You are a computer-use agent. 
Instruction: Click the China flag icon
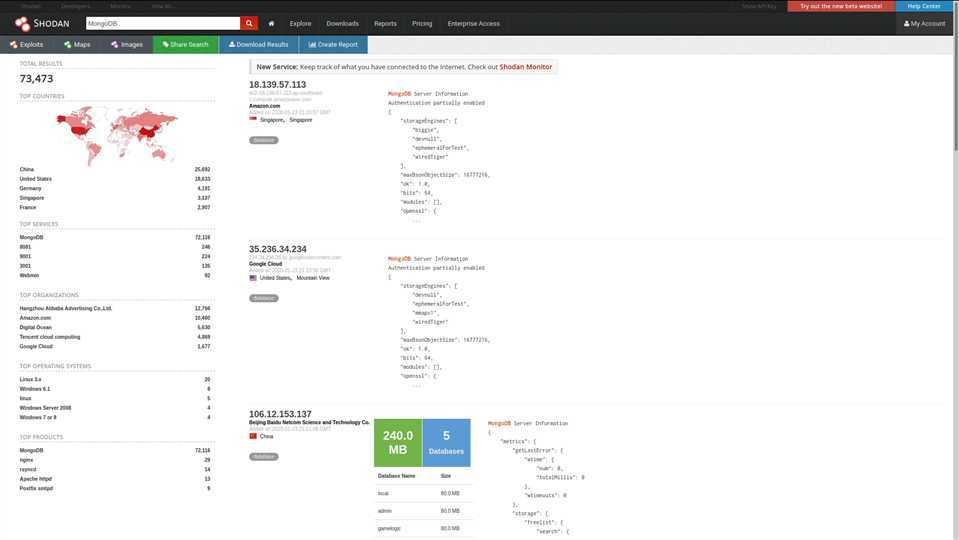253,436
